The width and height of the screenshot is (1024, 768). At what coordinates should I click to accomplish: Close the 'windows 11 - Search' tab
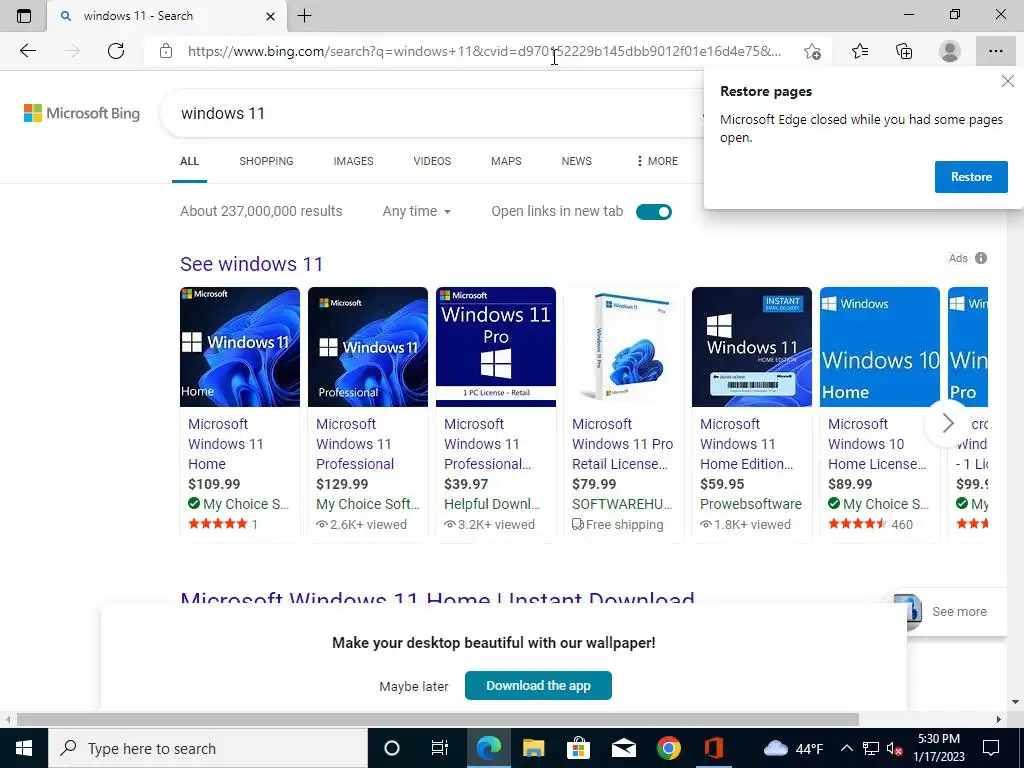(270, 16)
